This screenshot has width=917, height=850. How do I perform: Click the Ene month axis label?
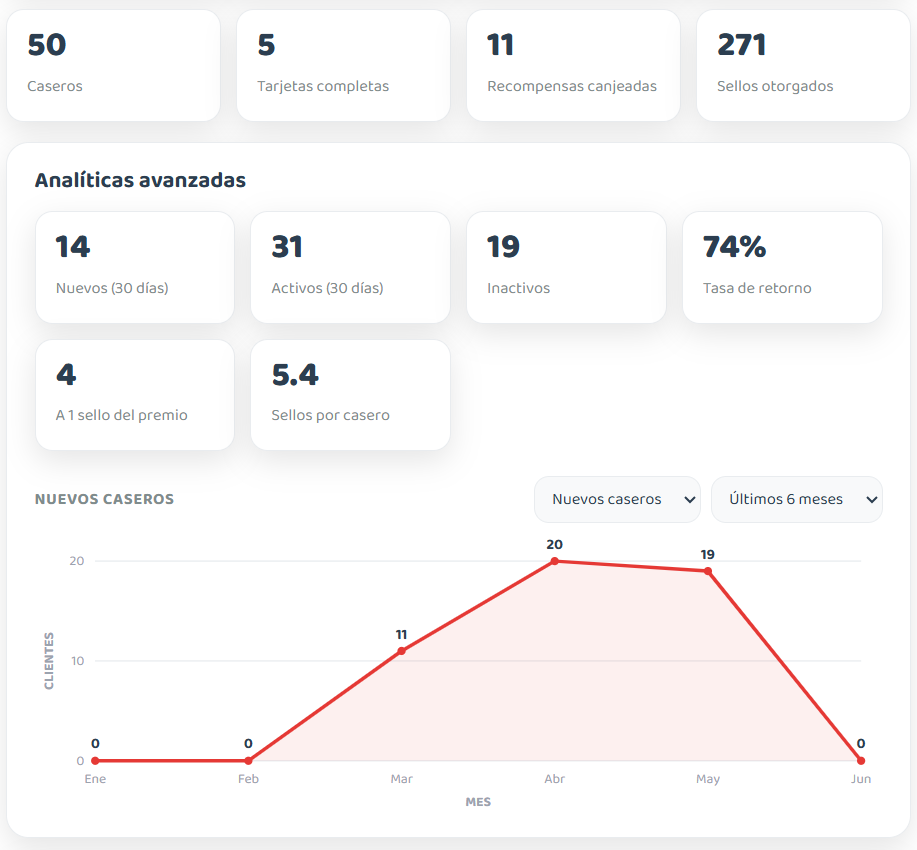(95, 779)
